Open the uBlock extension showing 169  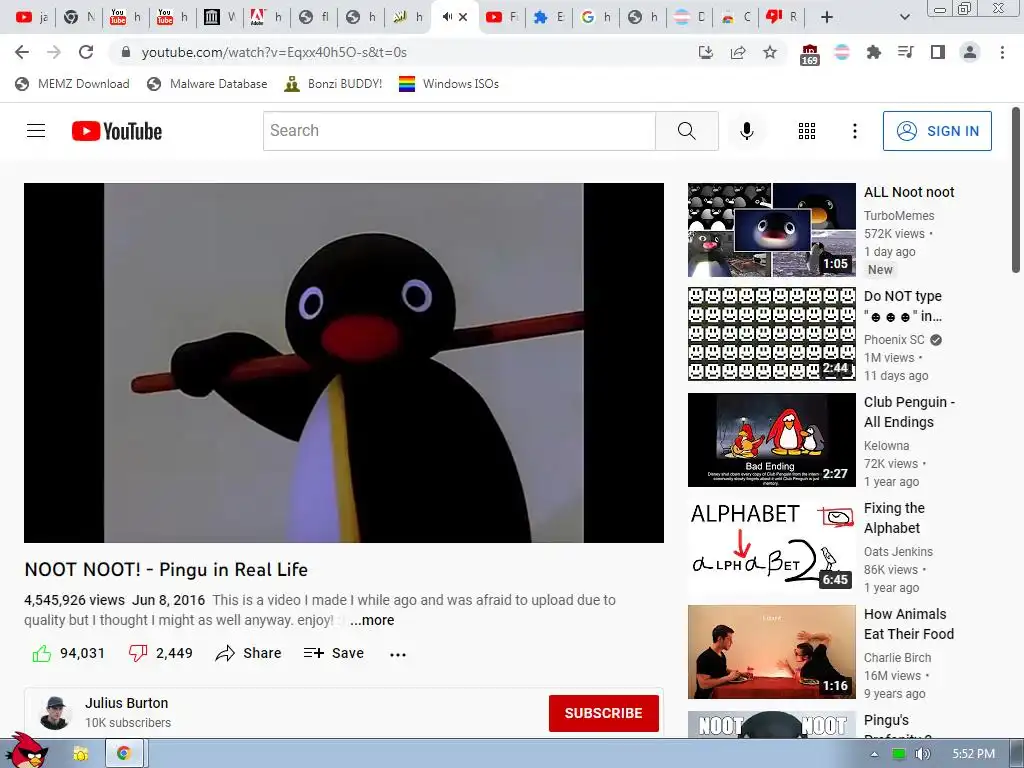coord(809,54)
